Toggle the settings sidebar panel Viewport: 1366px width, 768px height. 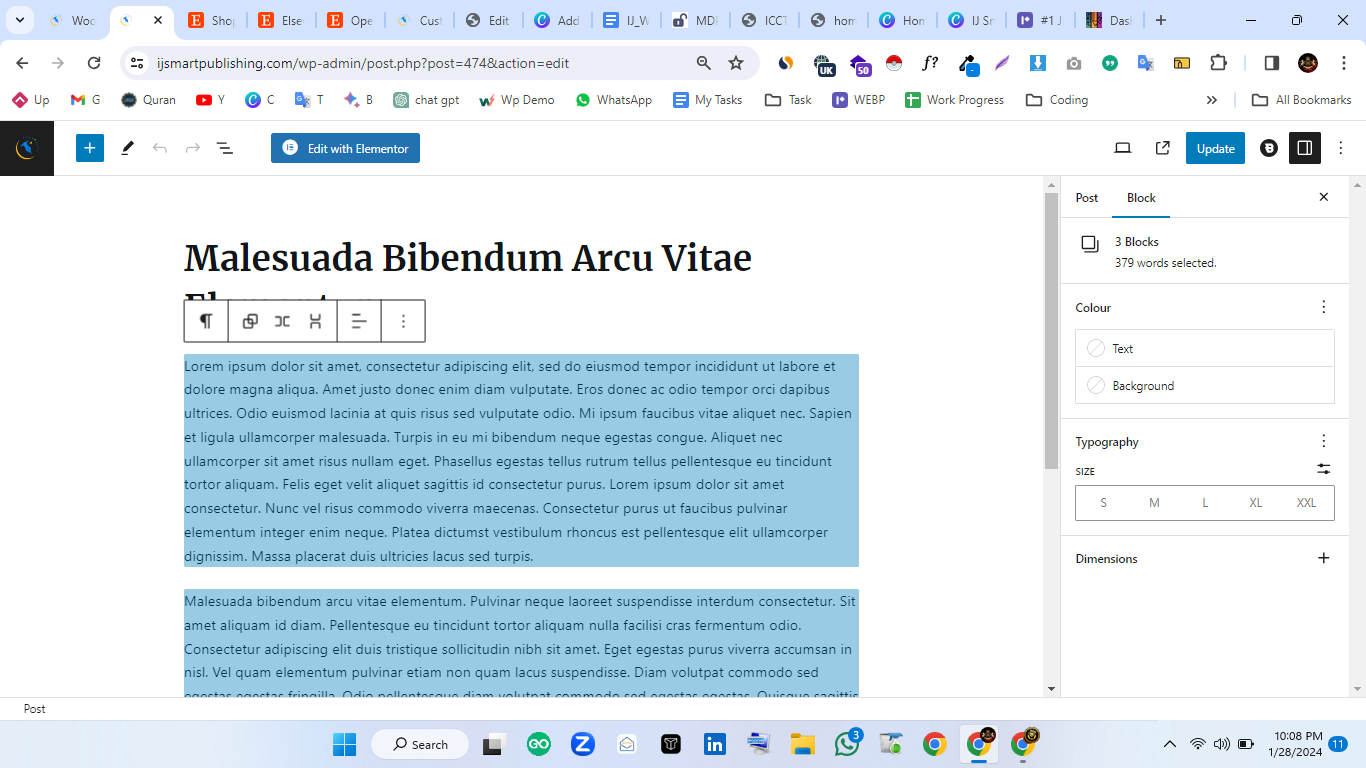[1304, 148]
